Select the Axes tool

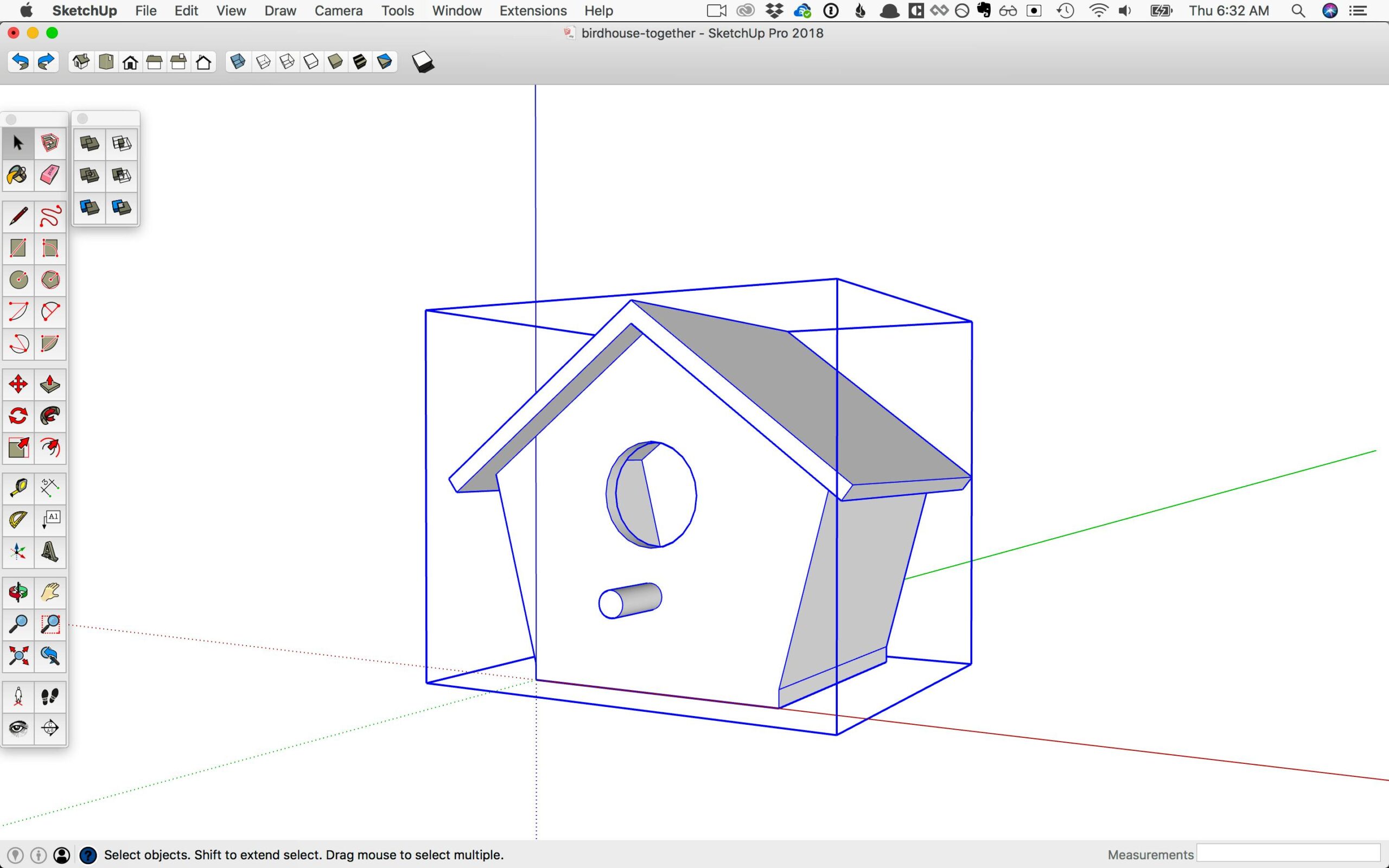pos(18,551)
